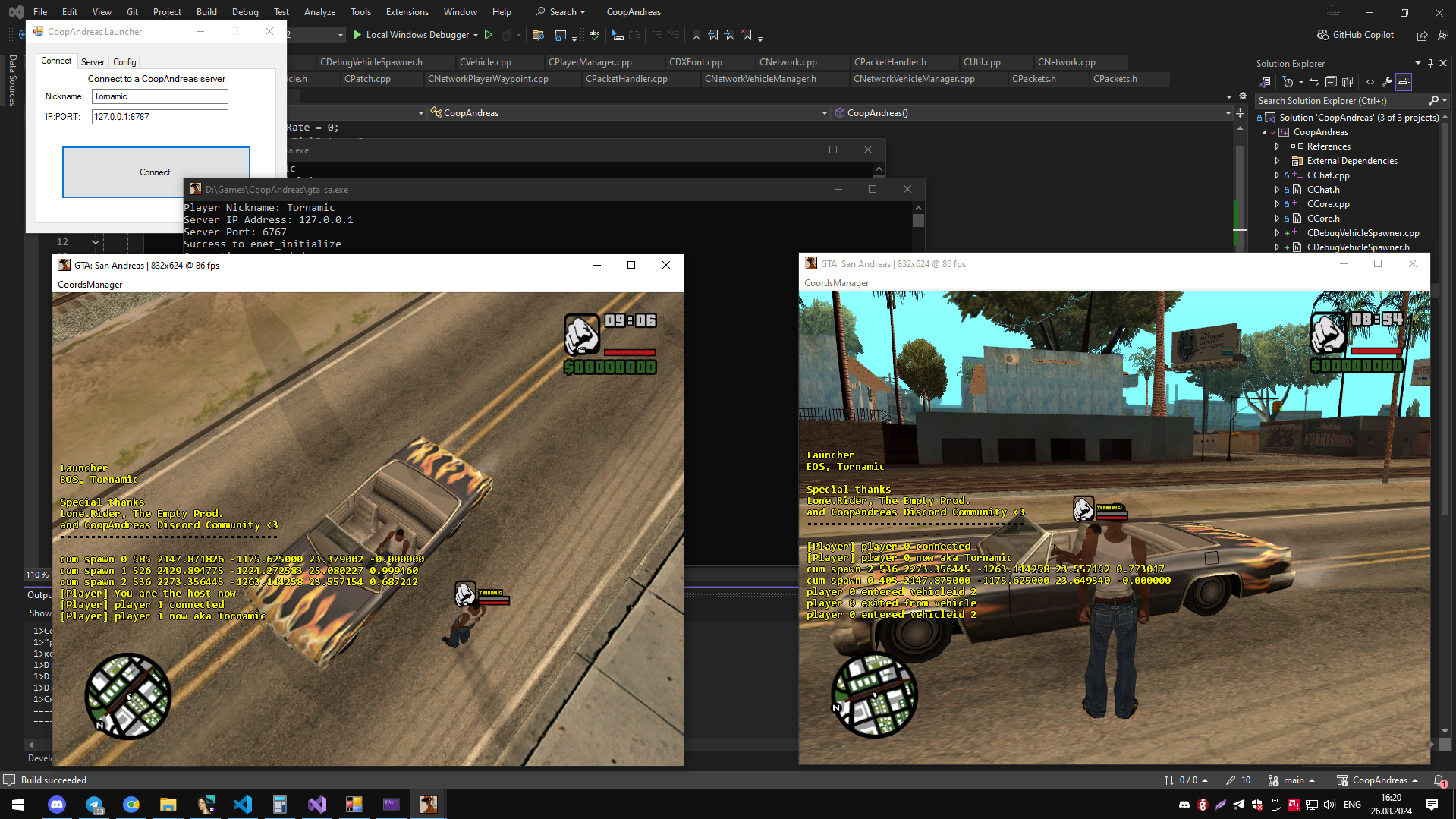Click Start Without Debugging outline play icon

489,35
